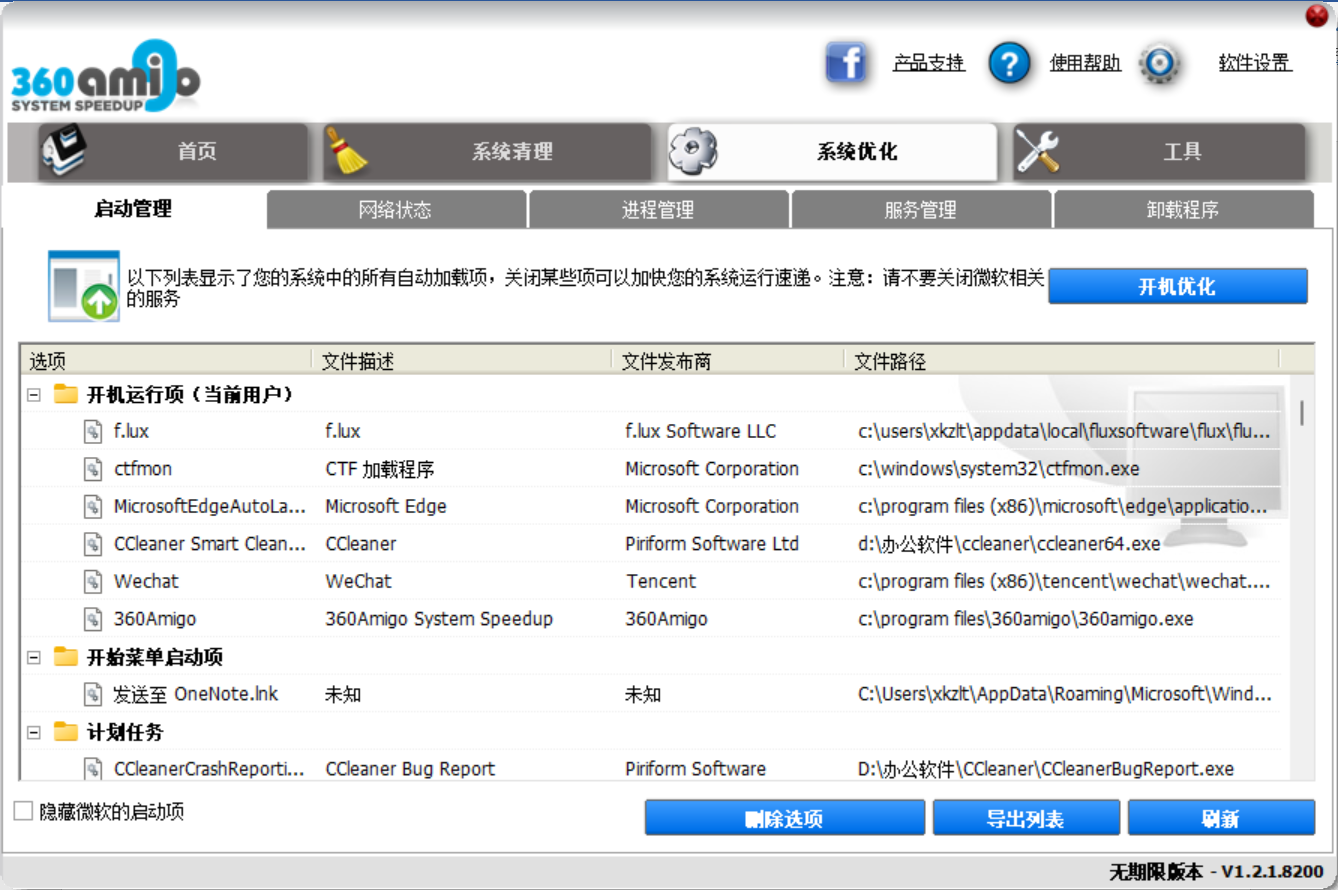Switch to the 系统清理 main tab

click(x=486, y=152)
